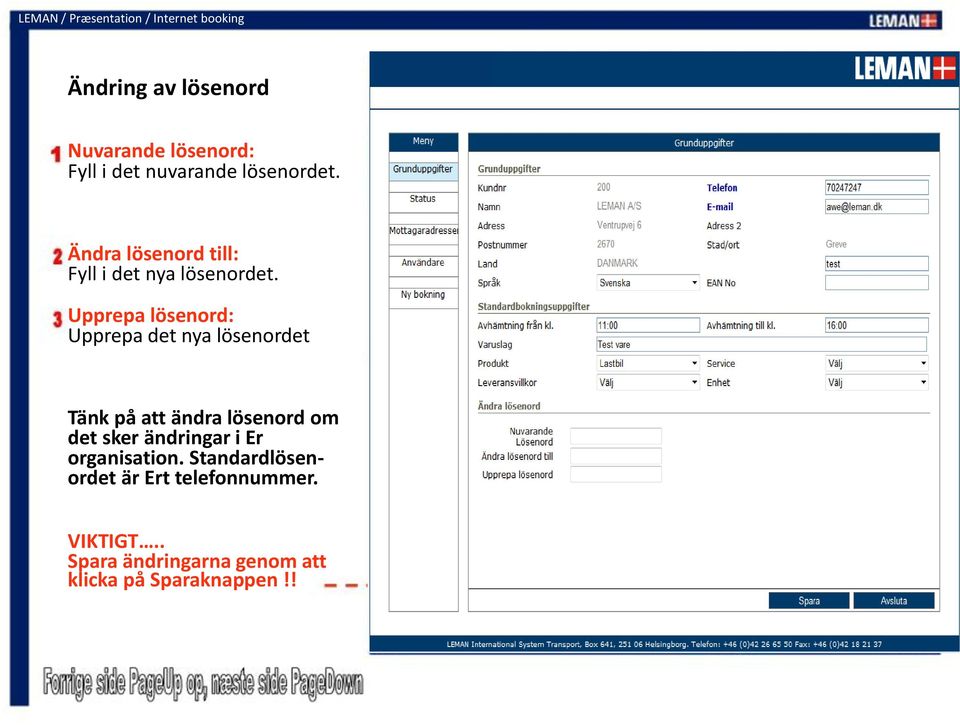This screenshot has height=725, width=960.
Task: Click the E-mail label
Action: [x=720, y=207]
